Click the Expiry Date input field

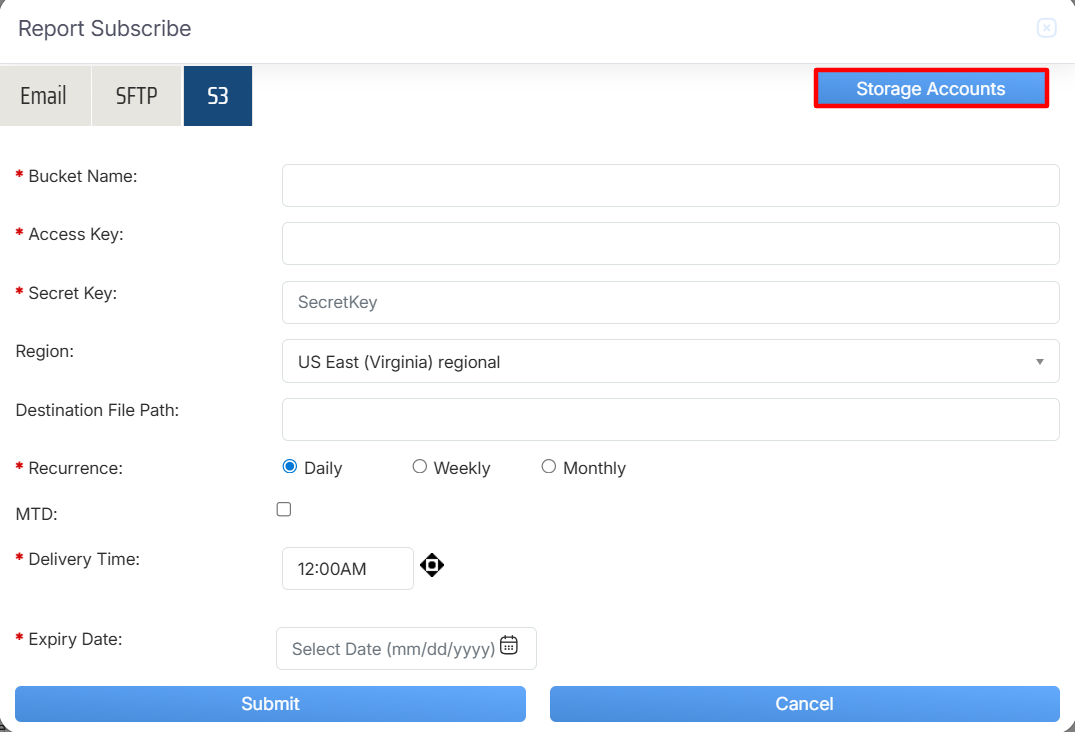[392, 649]
